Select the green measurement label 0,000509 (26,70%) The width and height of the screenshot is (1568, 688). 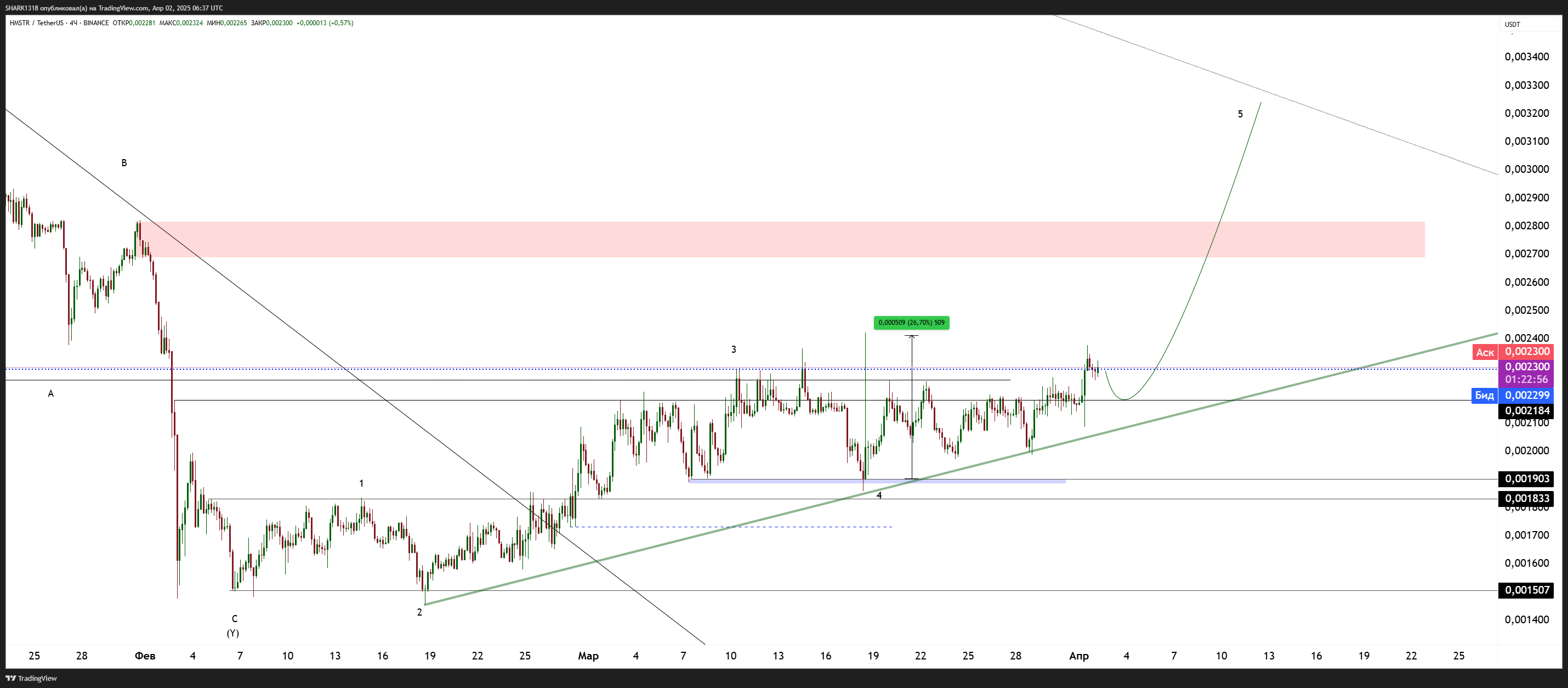pos(911,323)
